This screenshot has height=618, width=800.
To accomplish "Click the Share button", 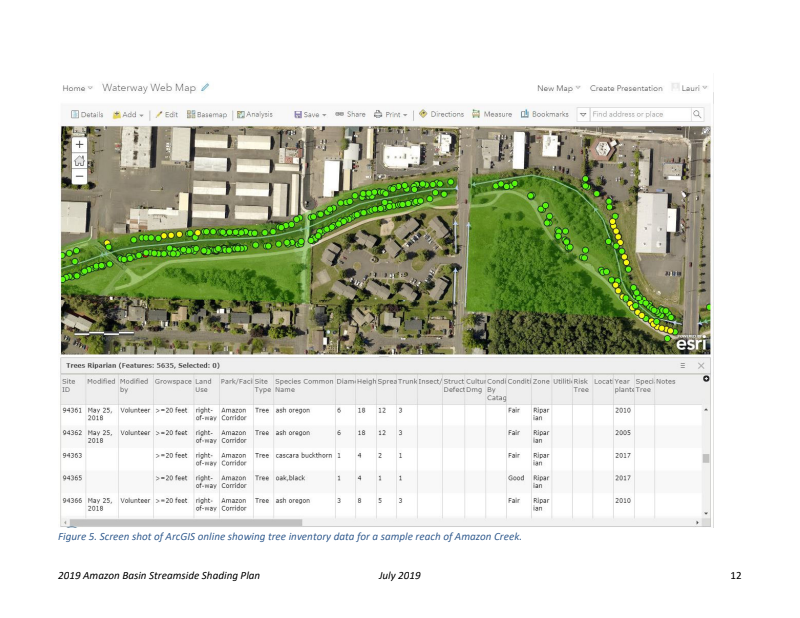I will (x=350, y=114).
